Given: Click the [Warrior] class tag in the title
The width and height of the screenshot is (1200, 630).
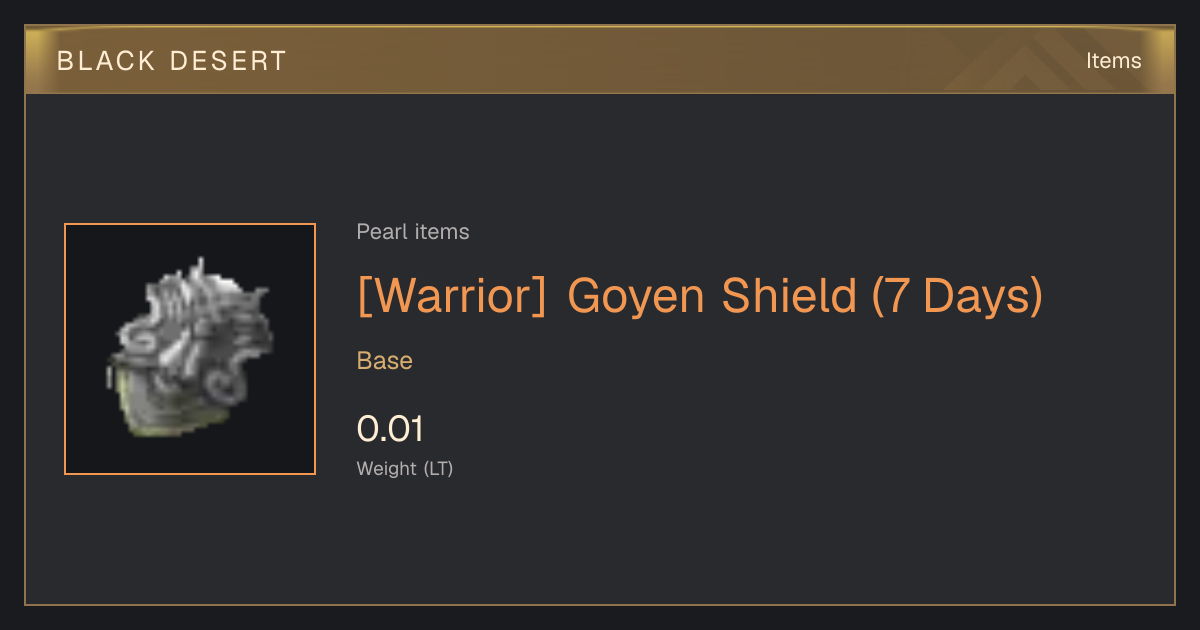Looking at the screenshot, I should pos(453,296).
